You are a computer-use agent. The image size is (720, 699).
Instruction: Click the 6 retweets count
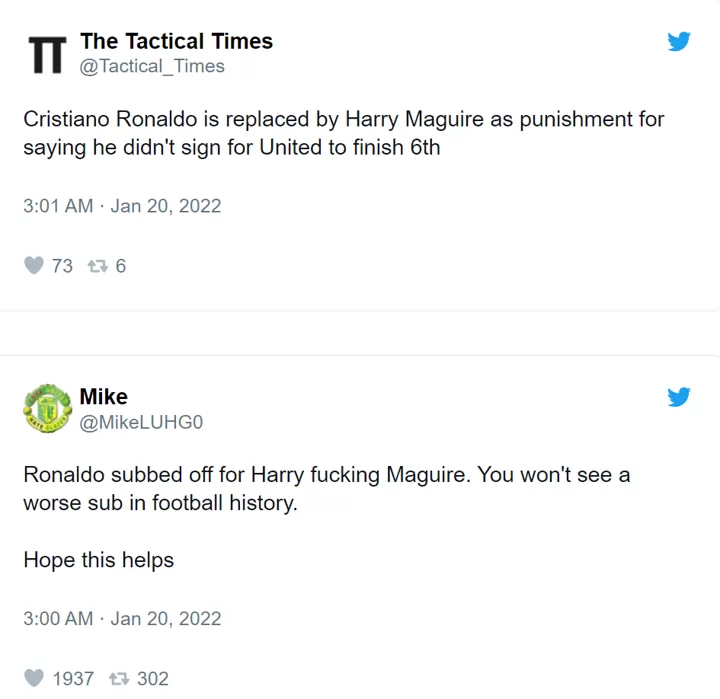120,266
